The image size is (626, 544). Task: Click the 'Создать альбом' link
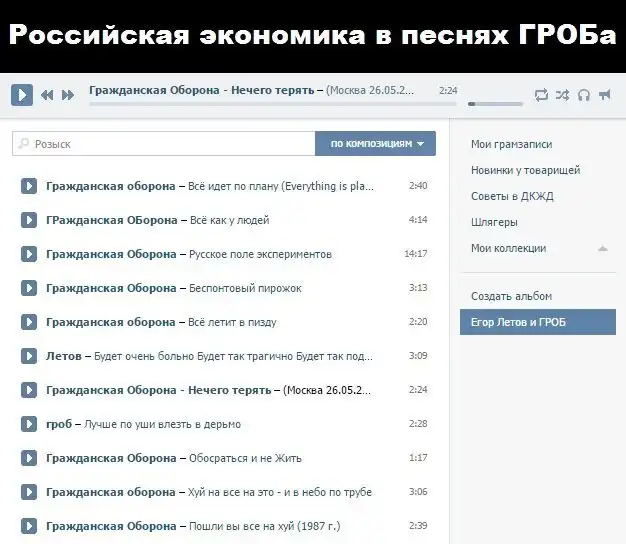[511, 296]
